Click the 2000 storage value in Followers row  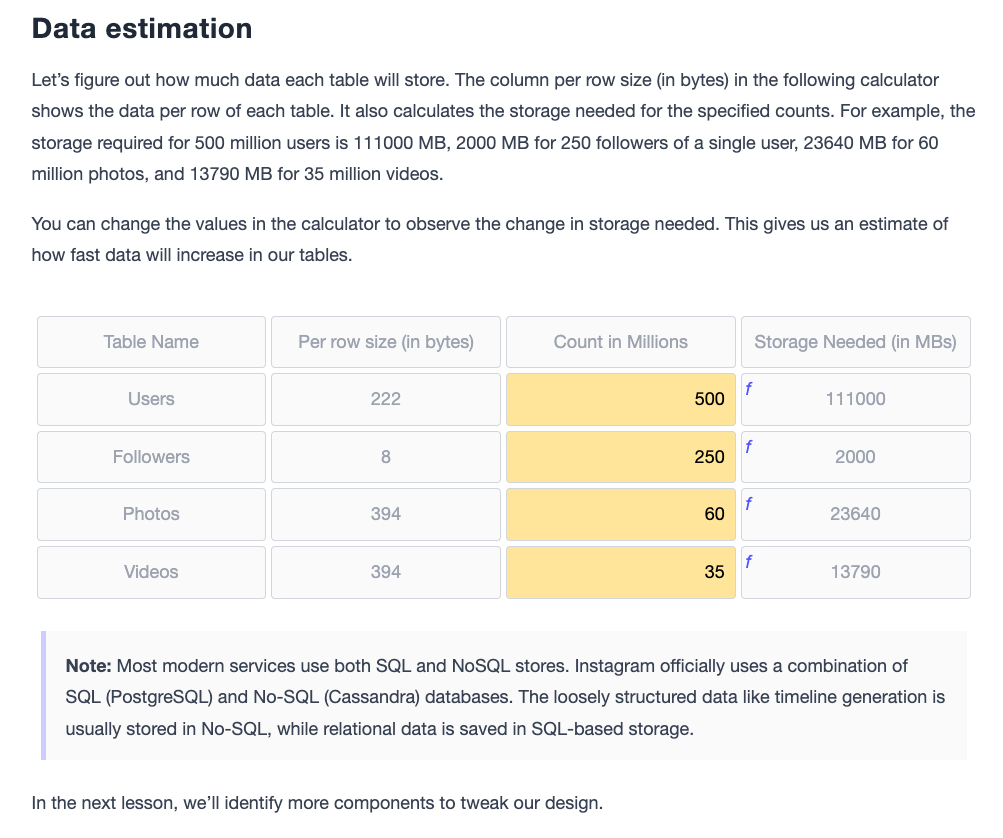coord(856,457)
